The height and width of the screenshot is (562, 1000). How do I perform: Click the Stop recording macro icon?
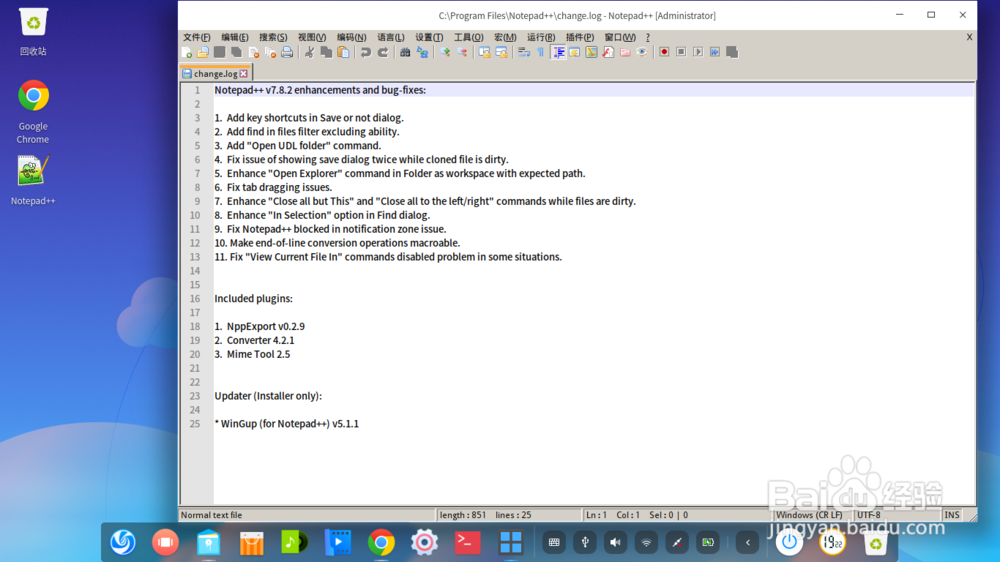point(681,52)
